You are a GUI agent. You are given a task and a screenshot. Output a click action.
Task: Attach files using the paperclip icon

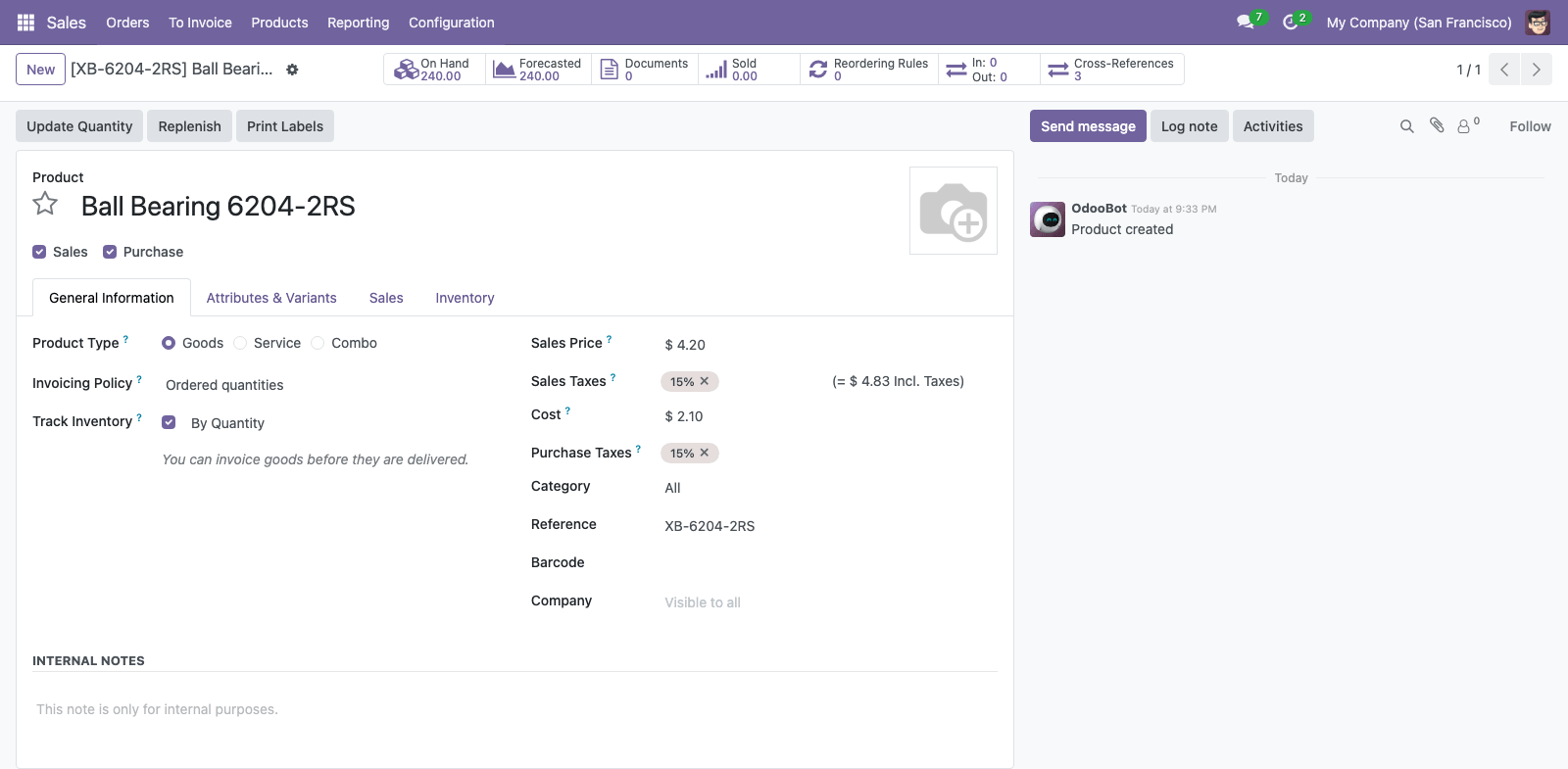click(x=1437, y=125)
